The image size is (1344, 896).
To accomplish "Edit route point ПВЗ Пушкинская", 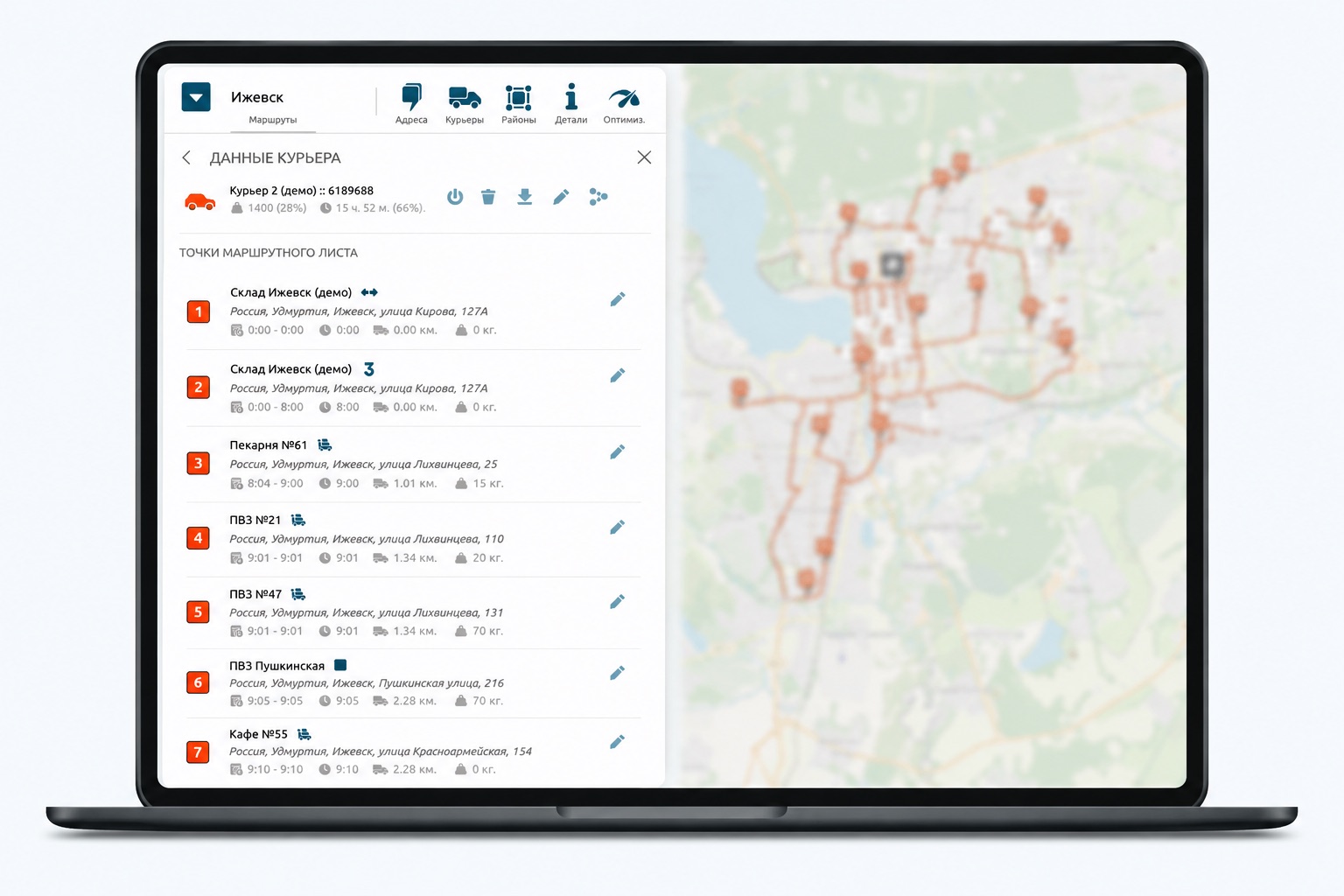I will 618,673.
